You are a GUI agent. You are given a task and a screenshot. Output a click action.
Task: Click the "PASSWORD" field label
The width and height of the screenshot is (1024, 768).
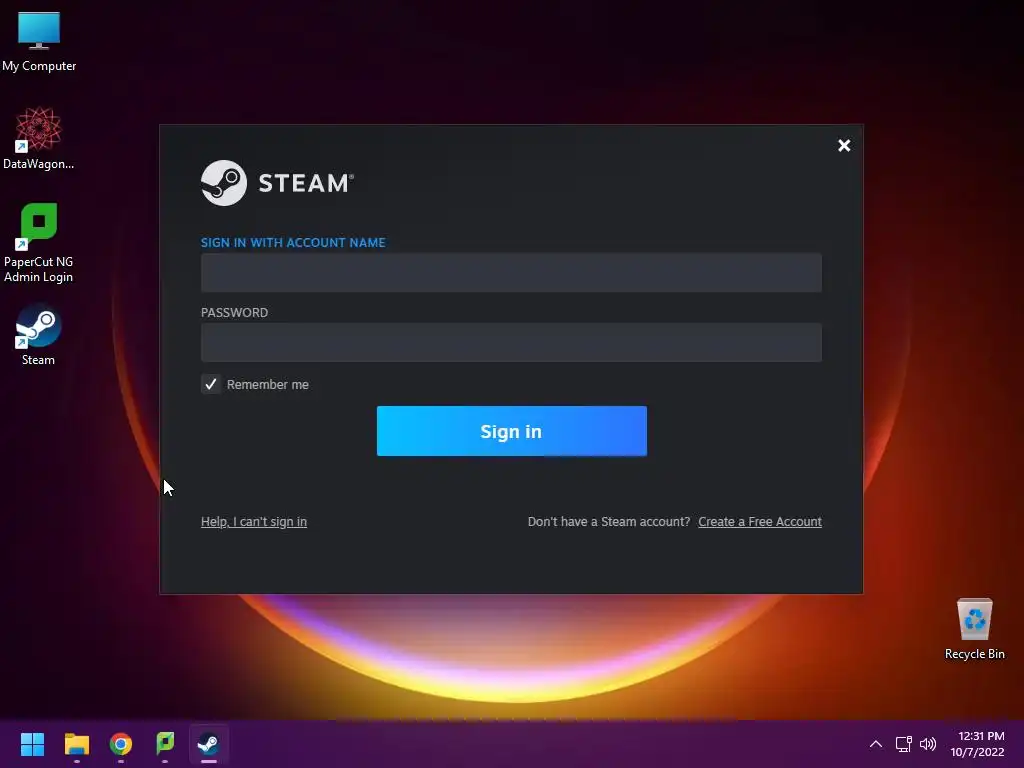[234, 312]
